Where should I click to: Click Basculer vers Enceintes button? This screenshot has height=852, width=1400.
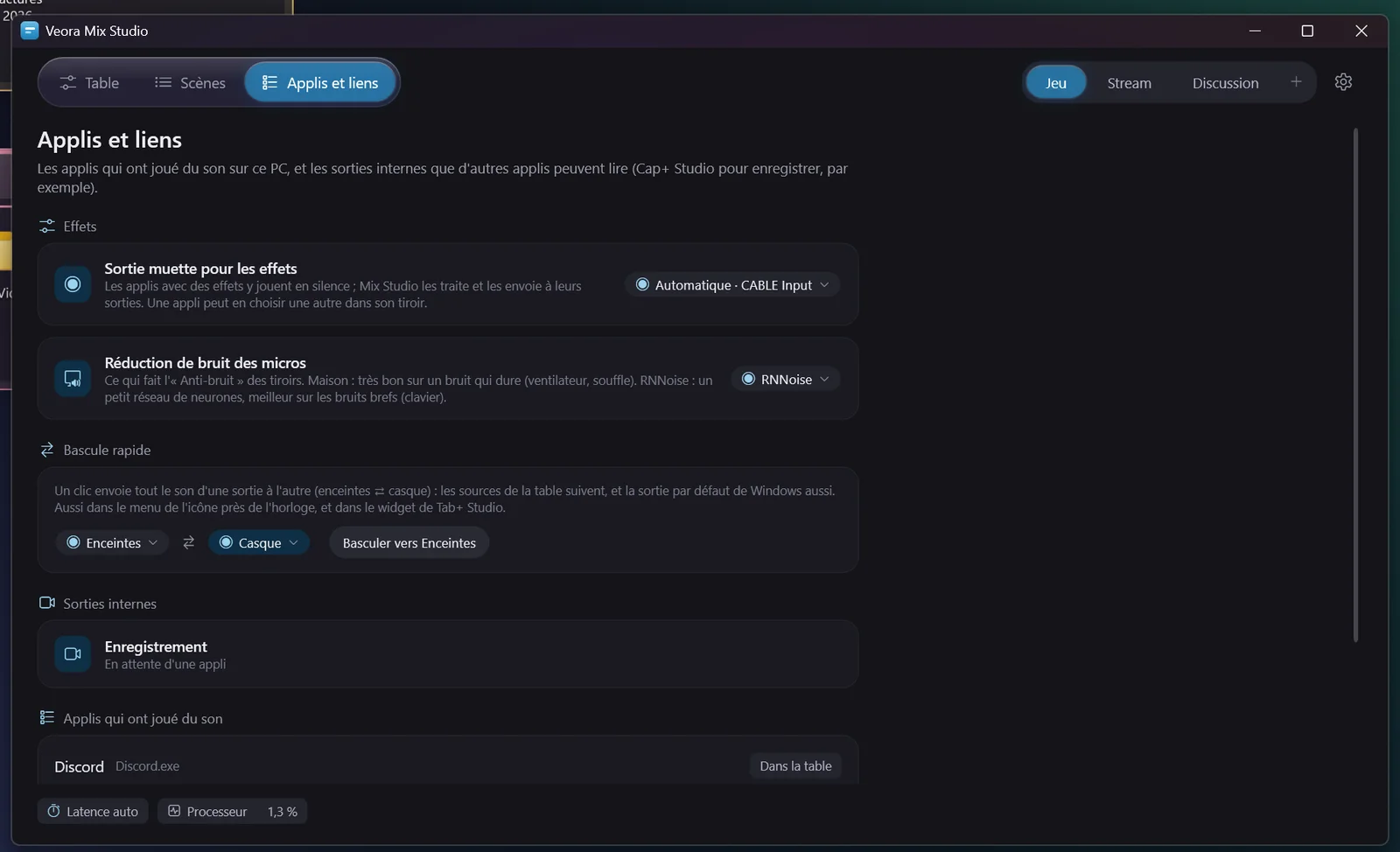409,542
